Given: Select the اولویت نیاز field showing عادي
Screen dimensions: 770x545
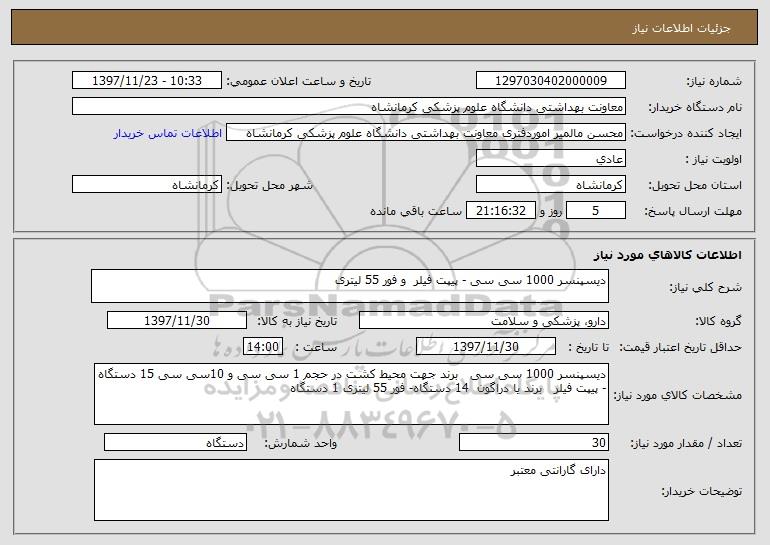Looking at the screenshot, I should [550, 158].
